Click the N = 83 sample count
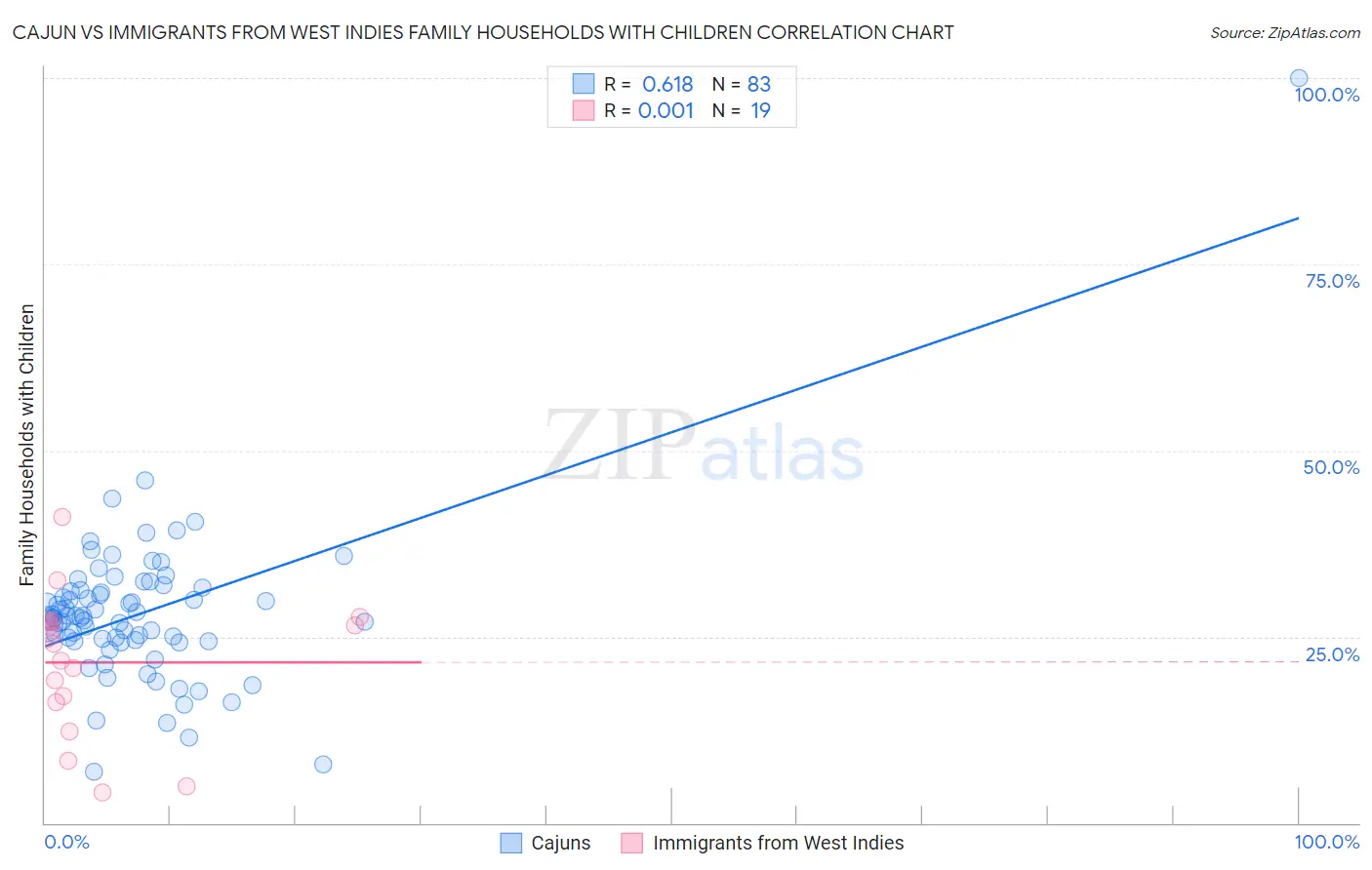Viewport: 1372px width, 870px height. pos(742,84)
